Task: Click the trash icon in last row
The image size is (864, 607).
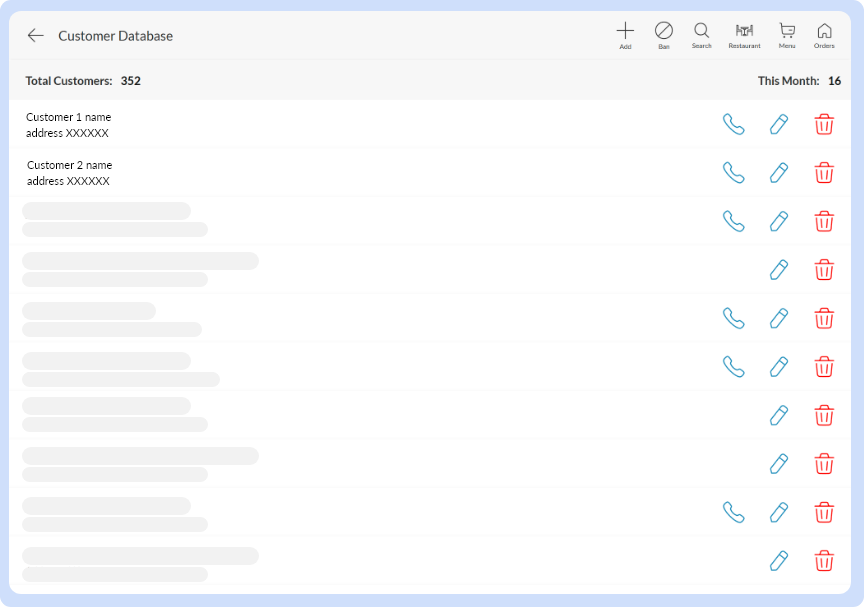Action: (x=824, y=560)
